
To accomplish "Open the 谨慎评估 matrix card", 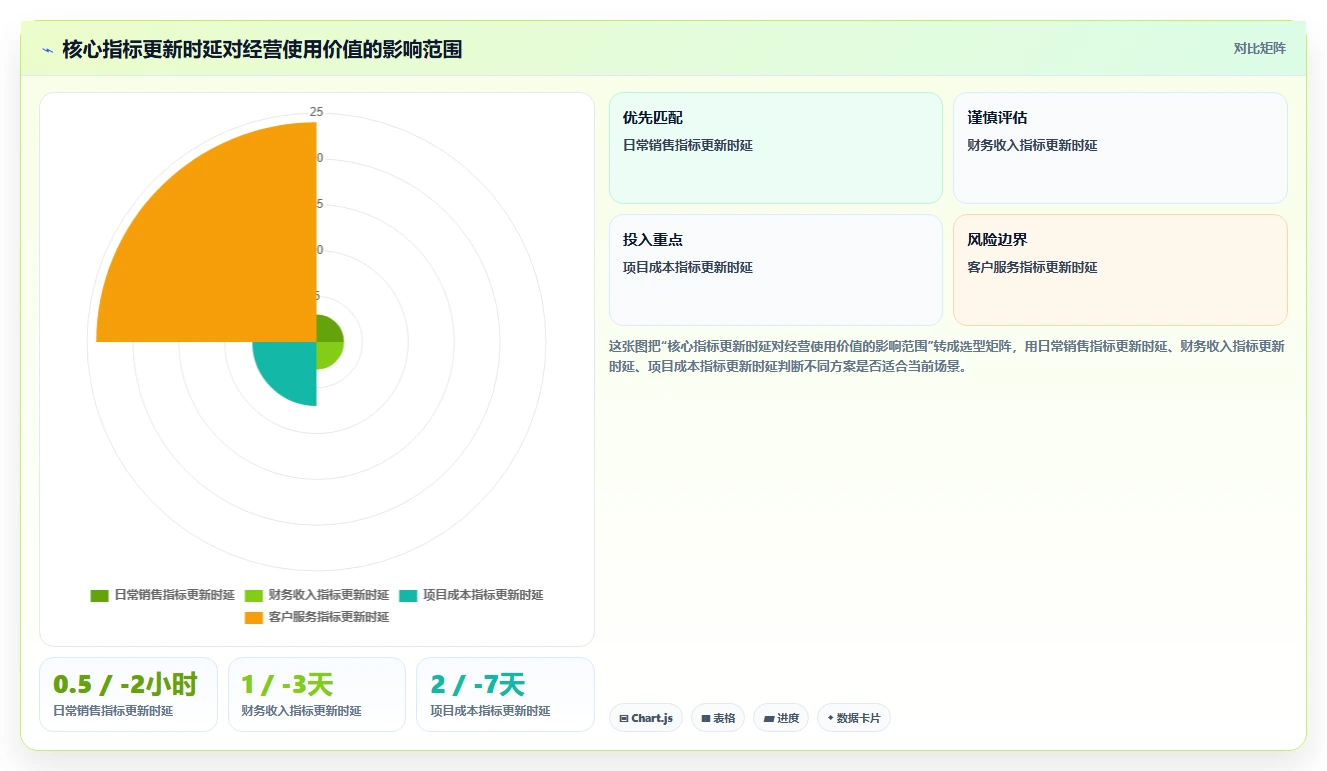I will tap(1120, 148).
